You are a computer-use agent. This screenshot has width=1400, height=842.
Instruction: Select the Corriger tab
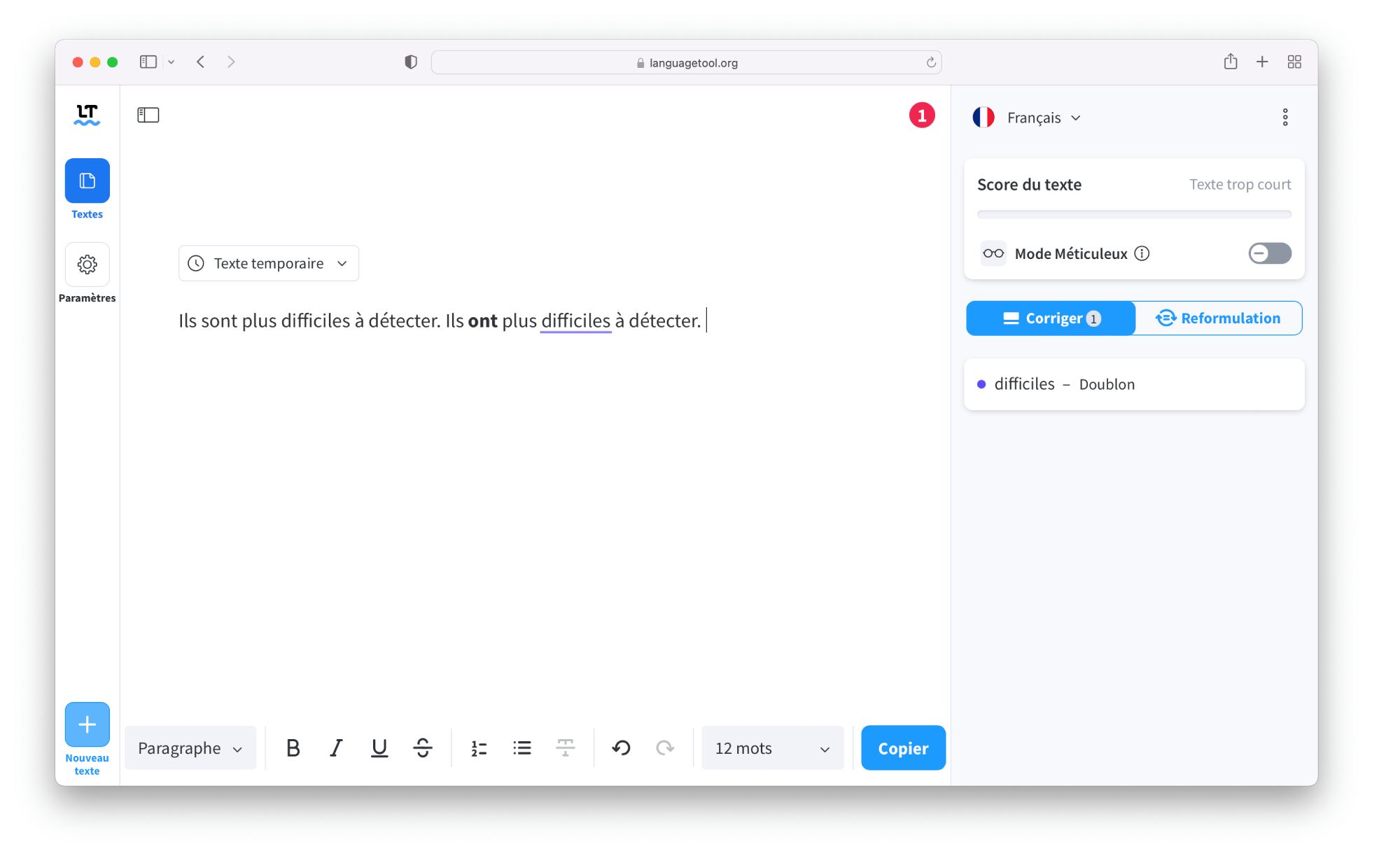[x=1051, y=318]
